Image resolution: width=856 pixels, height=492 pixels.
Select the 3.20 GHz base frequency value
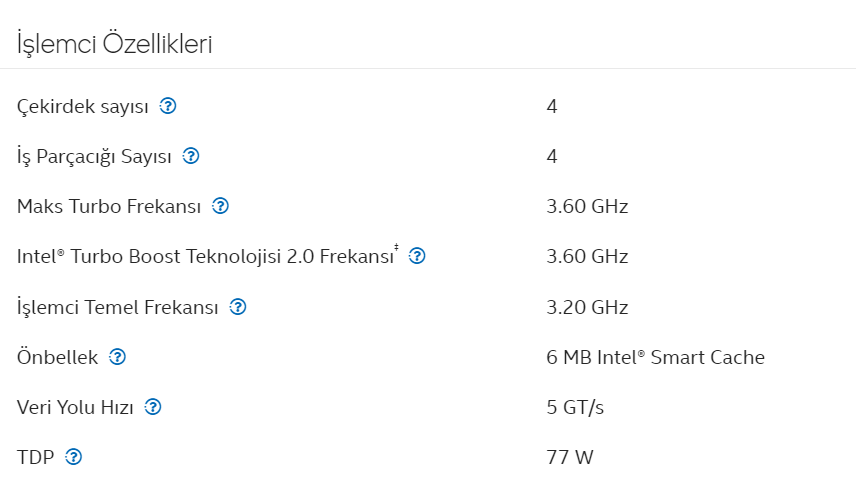coord(587,307)
